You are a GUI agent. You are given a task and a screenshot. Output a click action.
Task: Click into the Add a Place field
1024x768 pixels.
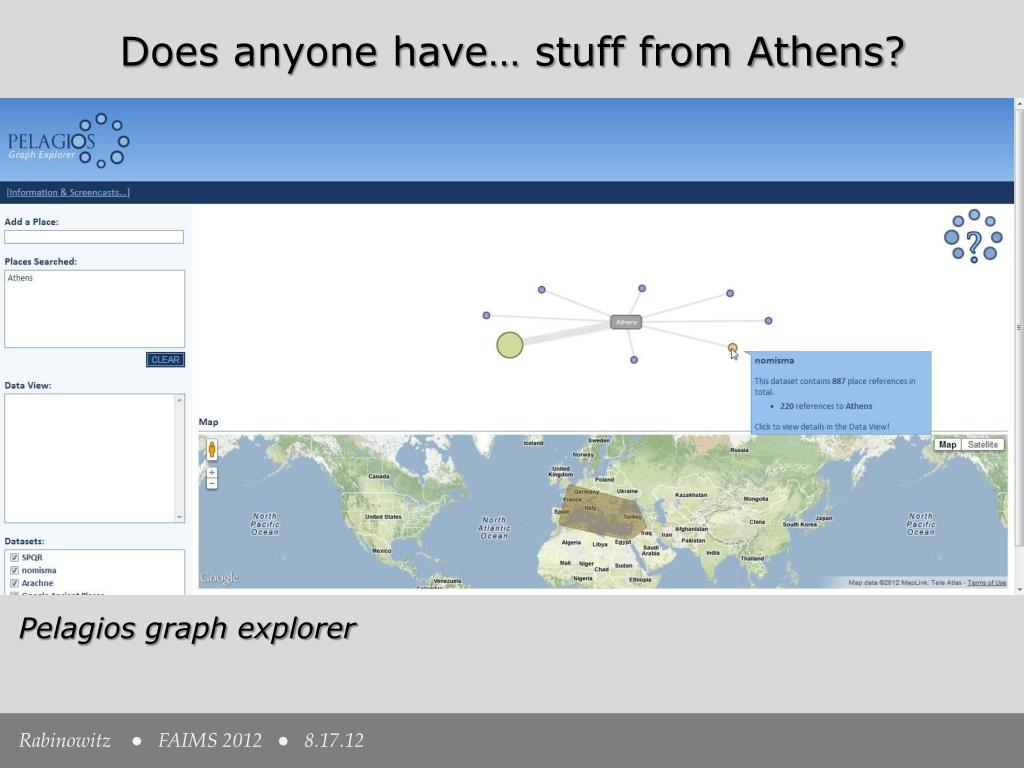[94, 237]
